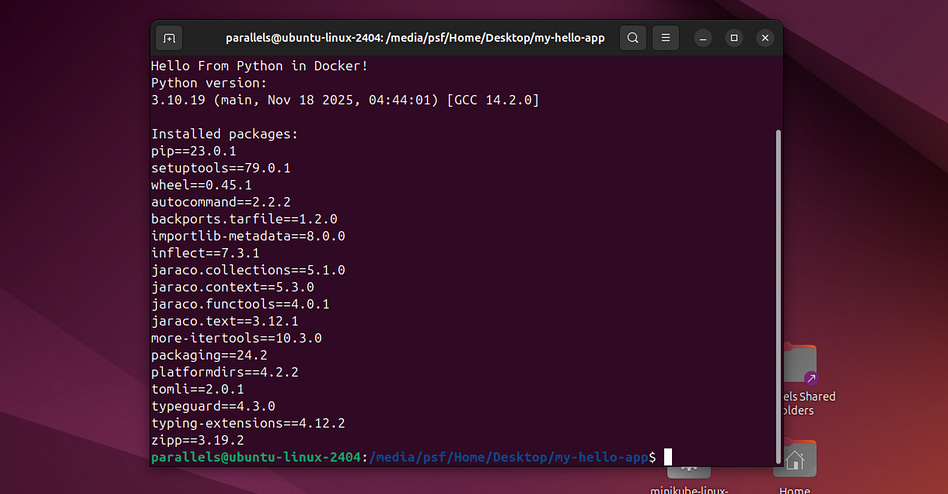Screen dimensions: 948x494
Task: Click the 'Installed packages:' heading line
Action: tap(224, 134)
